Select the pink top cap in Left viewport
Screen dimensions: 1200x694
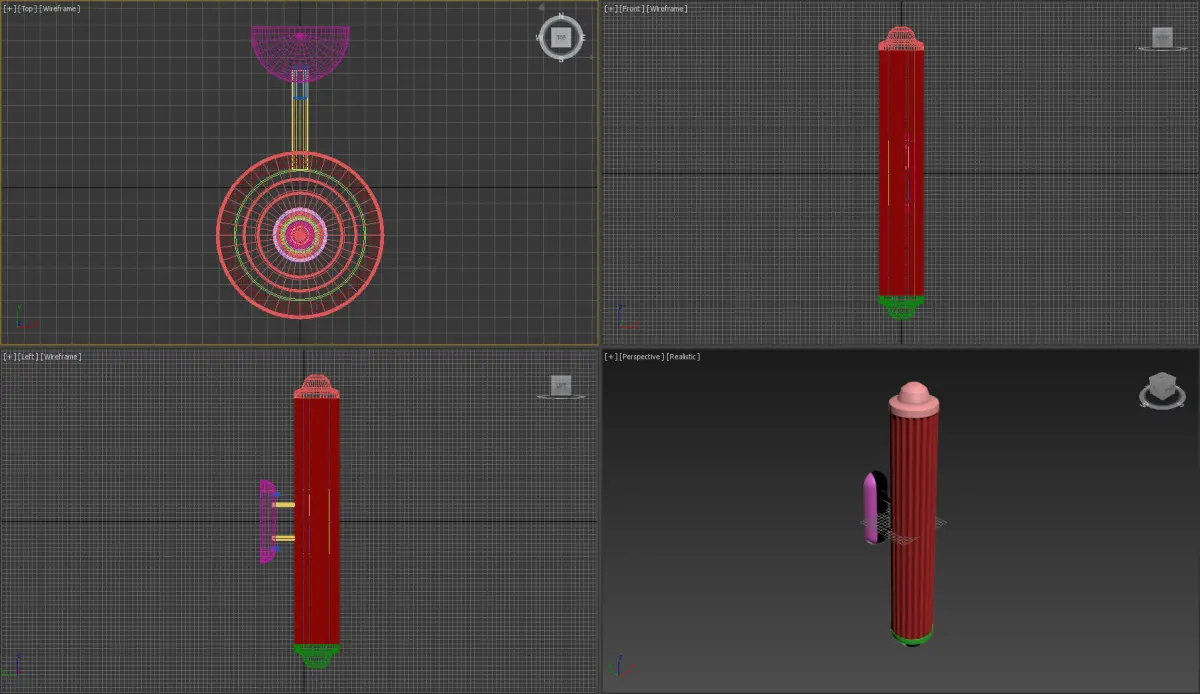(x=317, y=386)
